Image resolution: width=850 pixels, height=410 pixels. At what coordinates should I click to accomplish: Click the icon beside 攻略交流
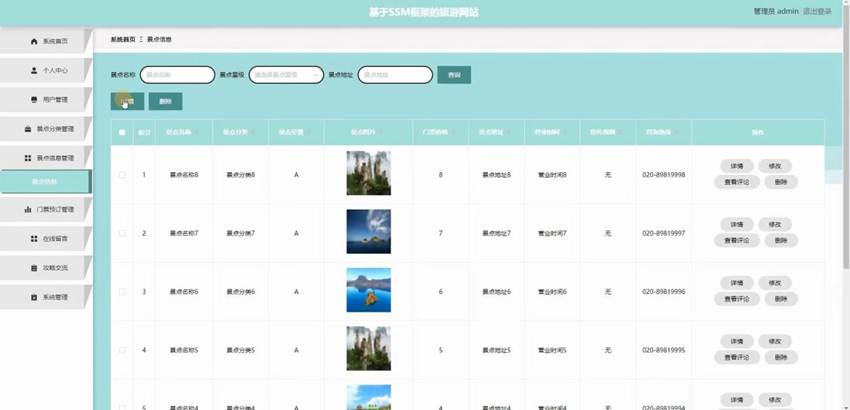point(34,268)
